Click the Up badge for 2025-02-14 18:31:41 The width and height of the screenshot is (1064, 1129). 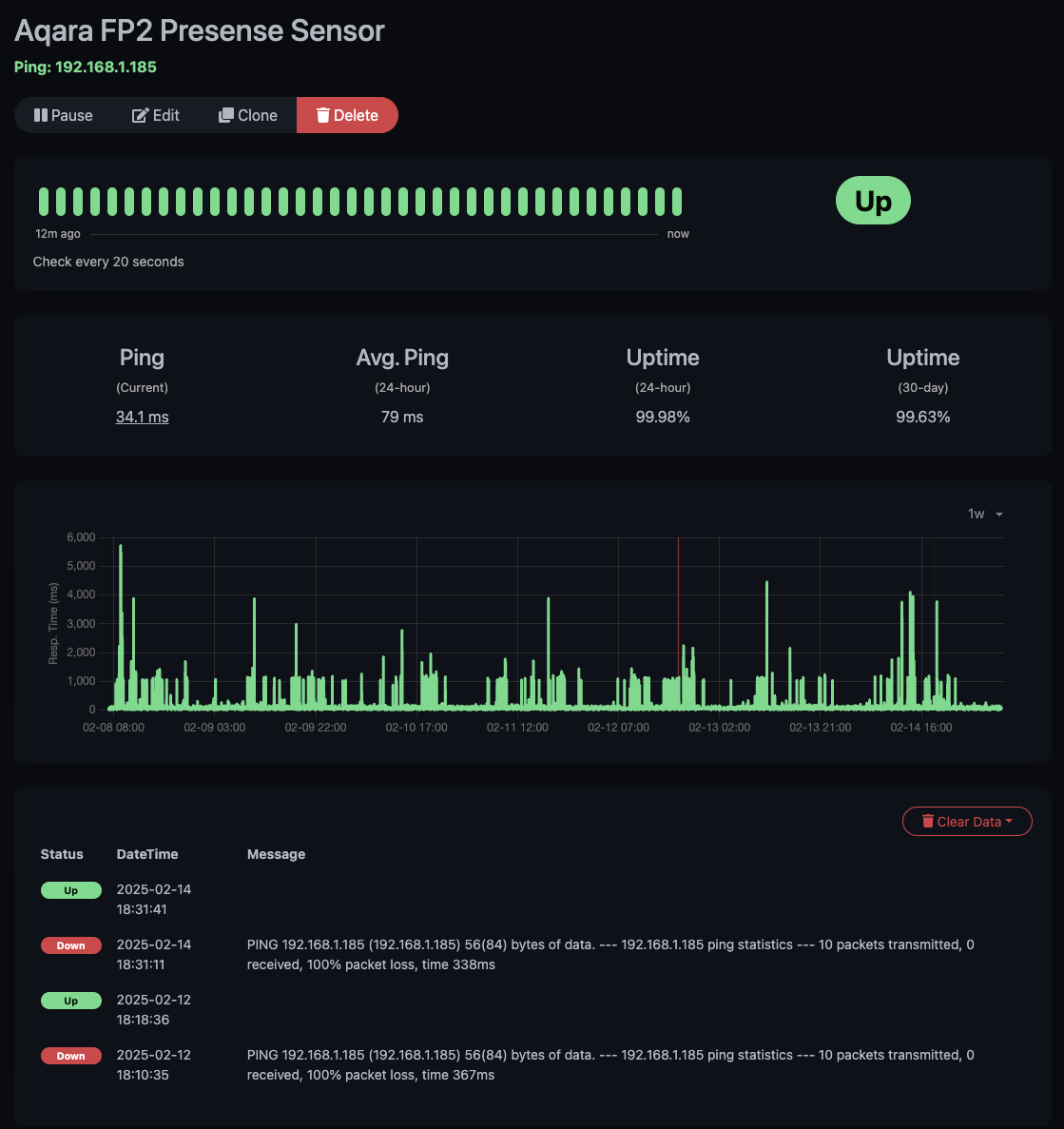pyautogui.click(x=71, y=890)
